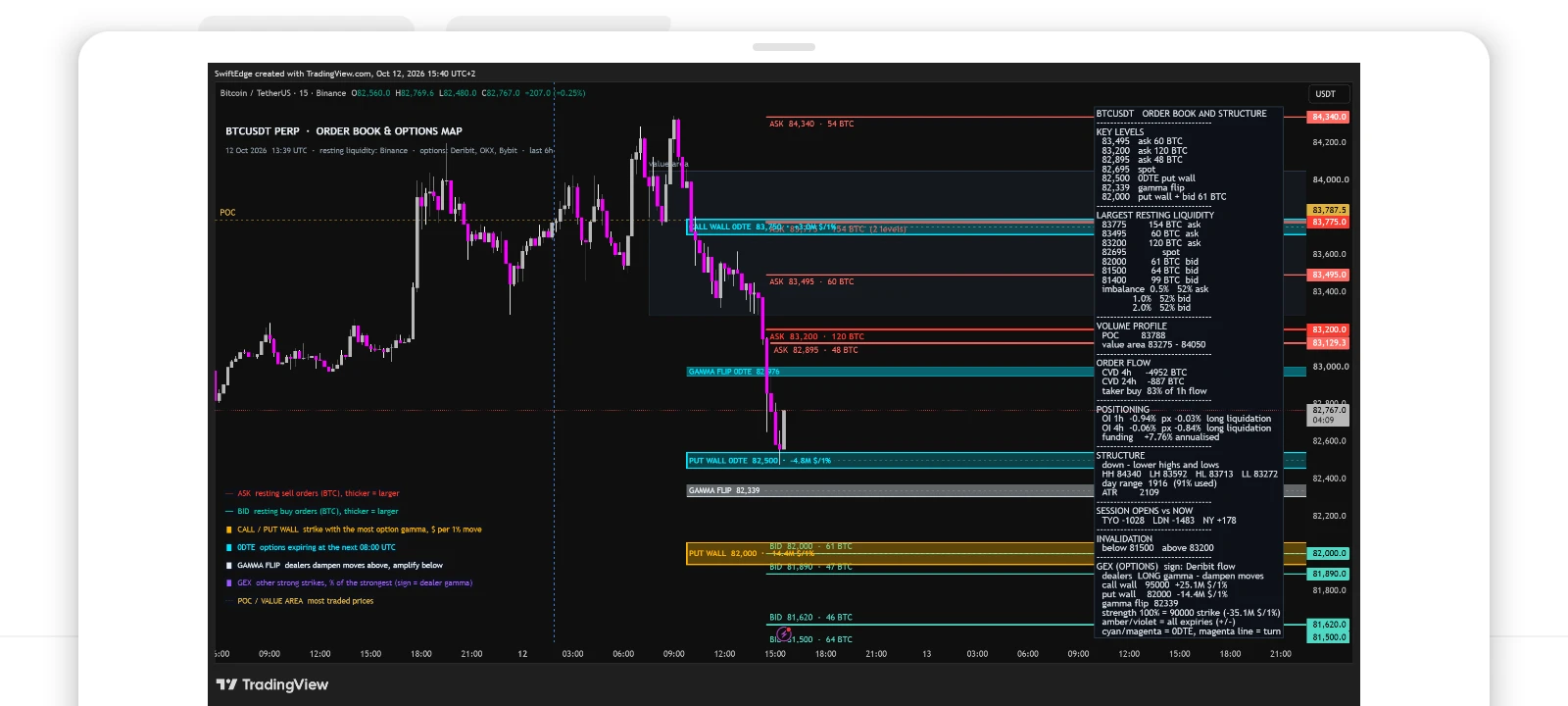Click the 81,890.0 green price axis tag

[1329, 574]
